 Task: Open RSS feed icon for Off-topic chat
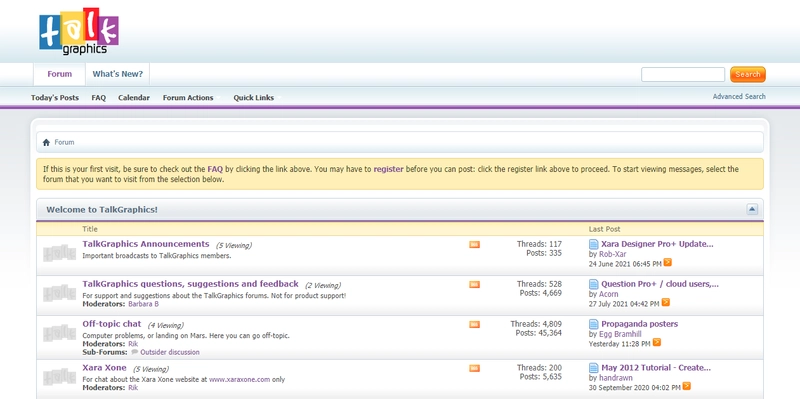click(474, 325)
